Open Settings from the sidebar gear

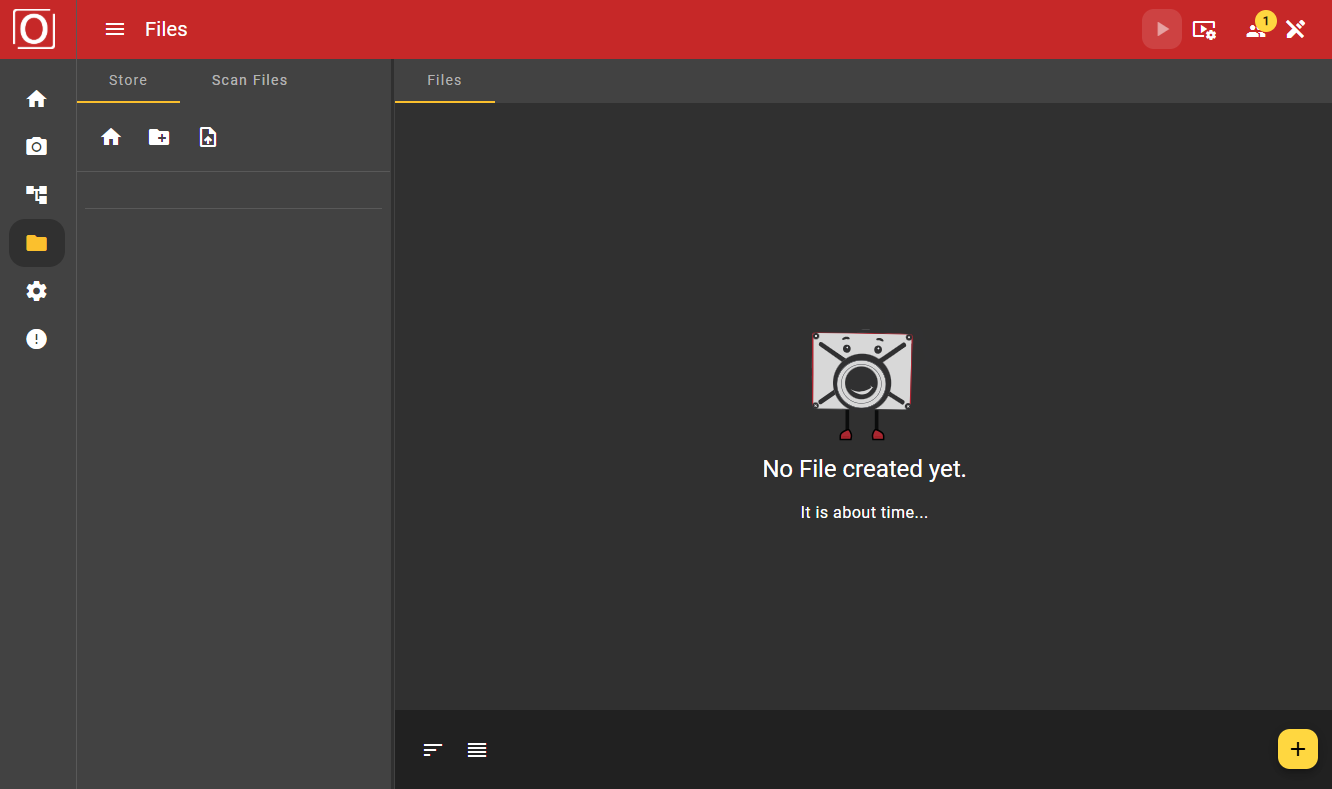pyautogui.click(x=36, y=290)
